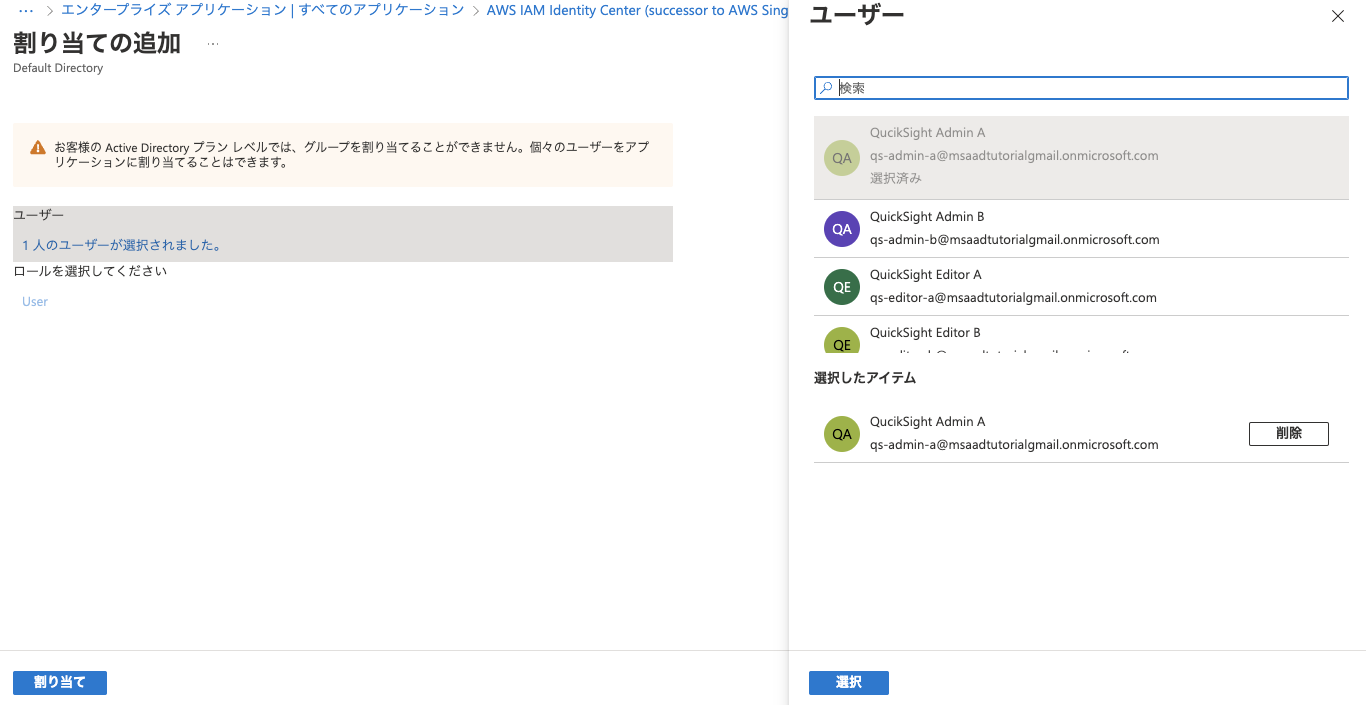Click the green QE avatar for Editor A

coord(842,287)
